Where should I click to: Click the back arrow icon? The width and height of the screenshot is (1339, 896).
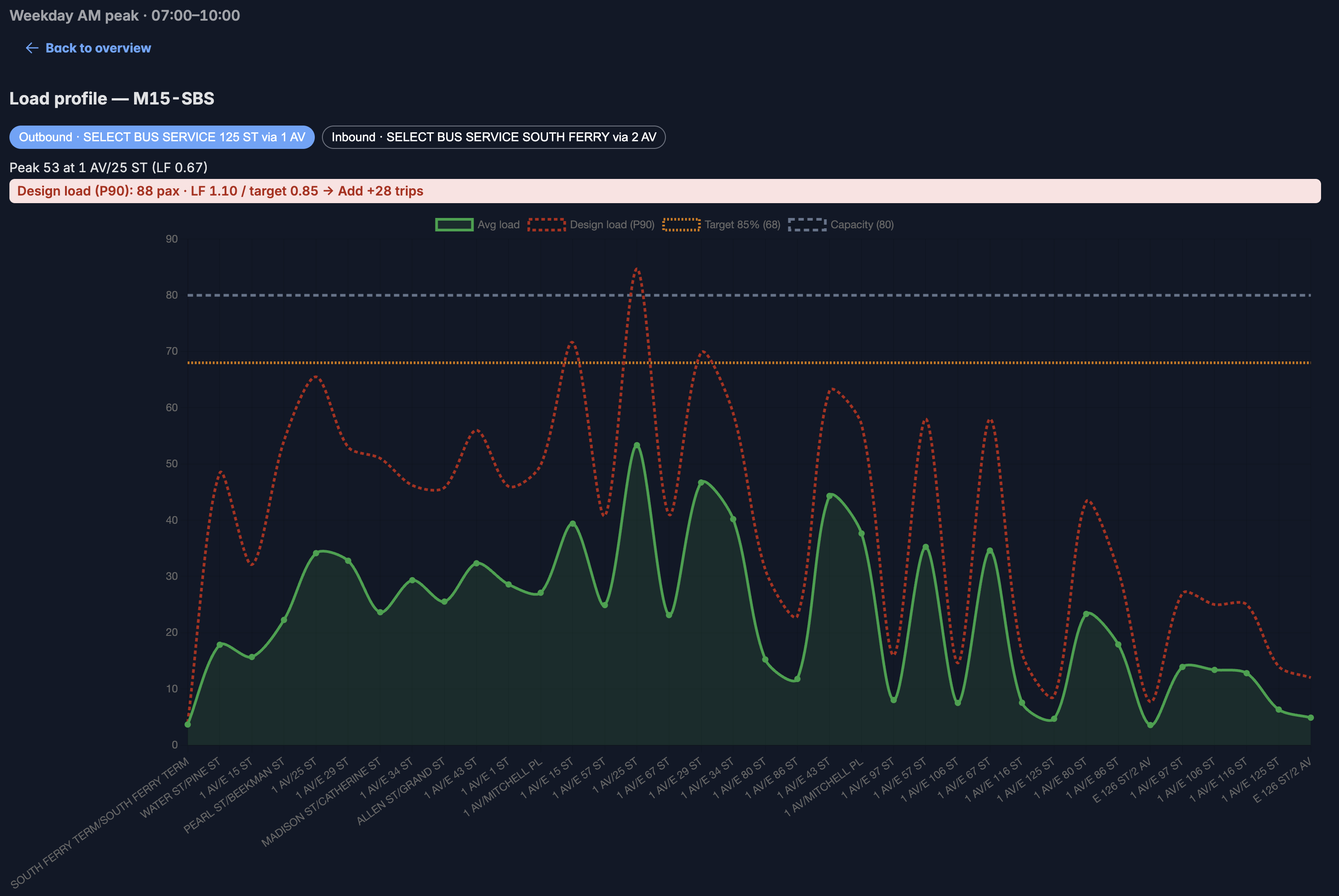32,48
